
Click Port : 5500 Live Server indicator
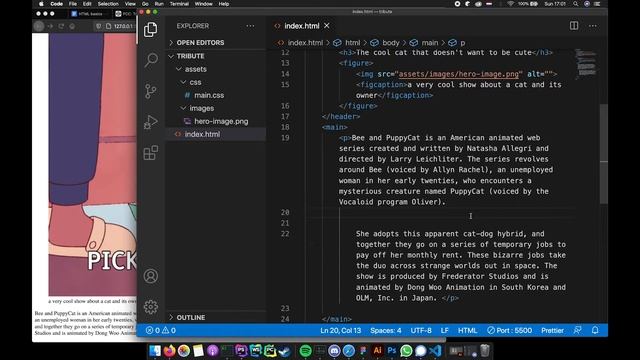pyautogui.click(x=509, y=330)
